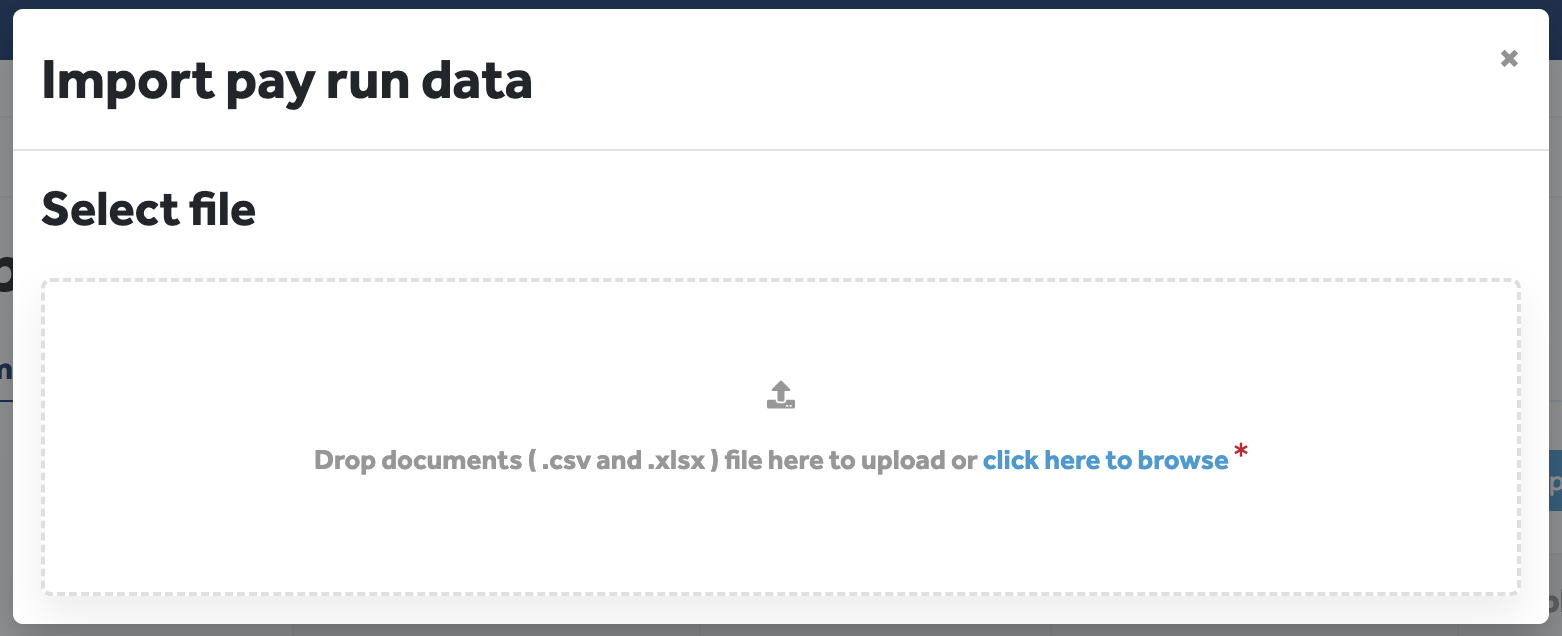Open file browser via click here to browse
1562x636 pixels.
(1105, 460)
